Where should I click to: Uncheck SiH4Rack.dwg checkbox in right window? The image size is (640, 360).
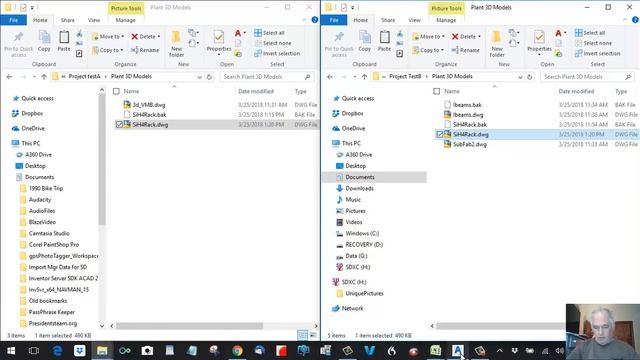tap(440, 134)
